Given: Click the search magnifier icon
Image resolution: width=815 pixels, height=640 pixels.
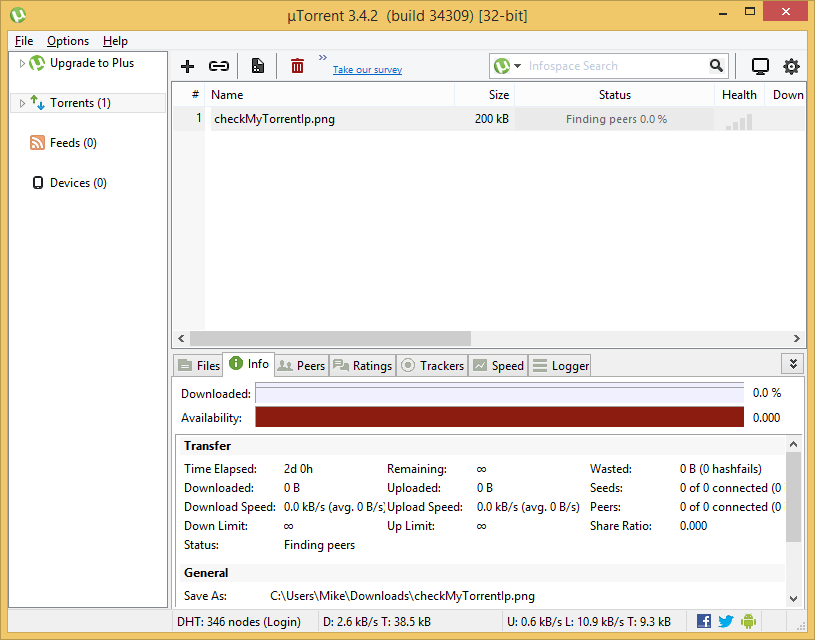Looking at the screenshot, I should 716,66.
